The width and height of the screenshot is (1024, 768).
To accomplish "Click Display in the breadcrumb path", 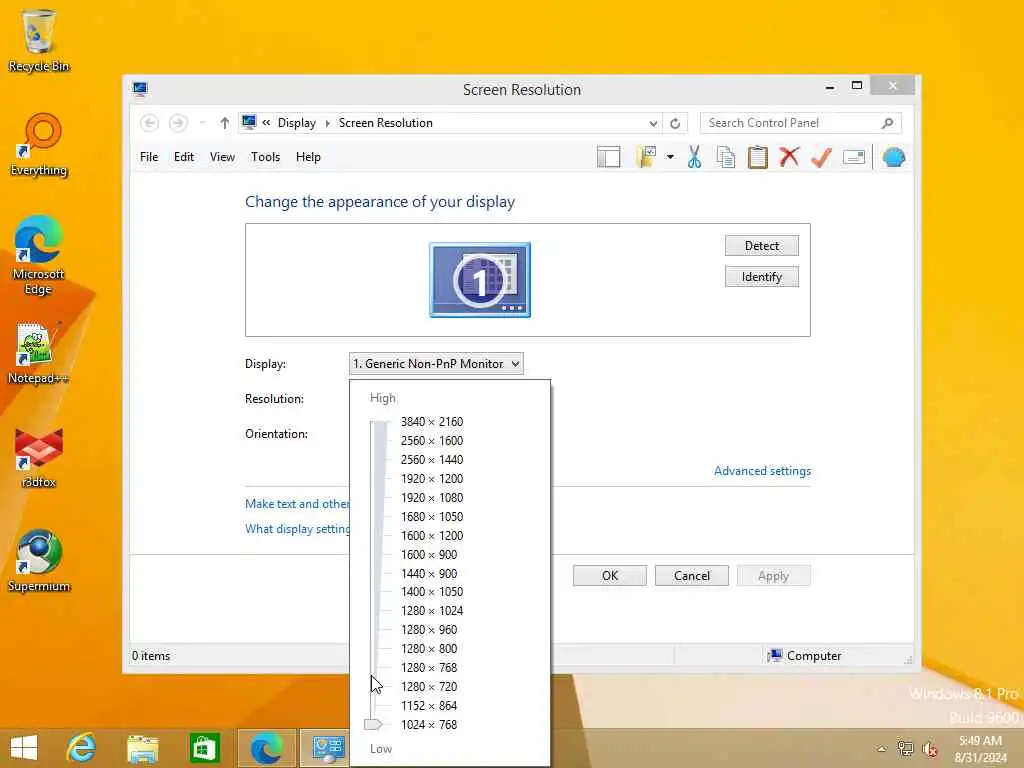I will coord(296,123).
